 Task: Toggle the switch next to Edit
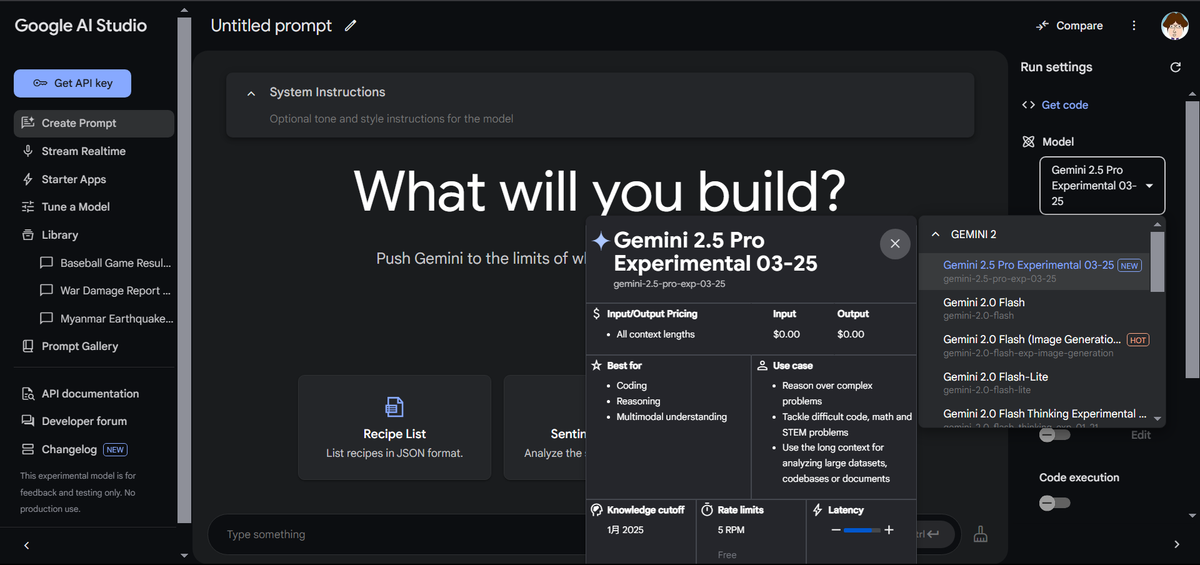(1054, 435)
